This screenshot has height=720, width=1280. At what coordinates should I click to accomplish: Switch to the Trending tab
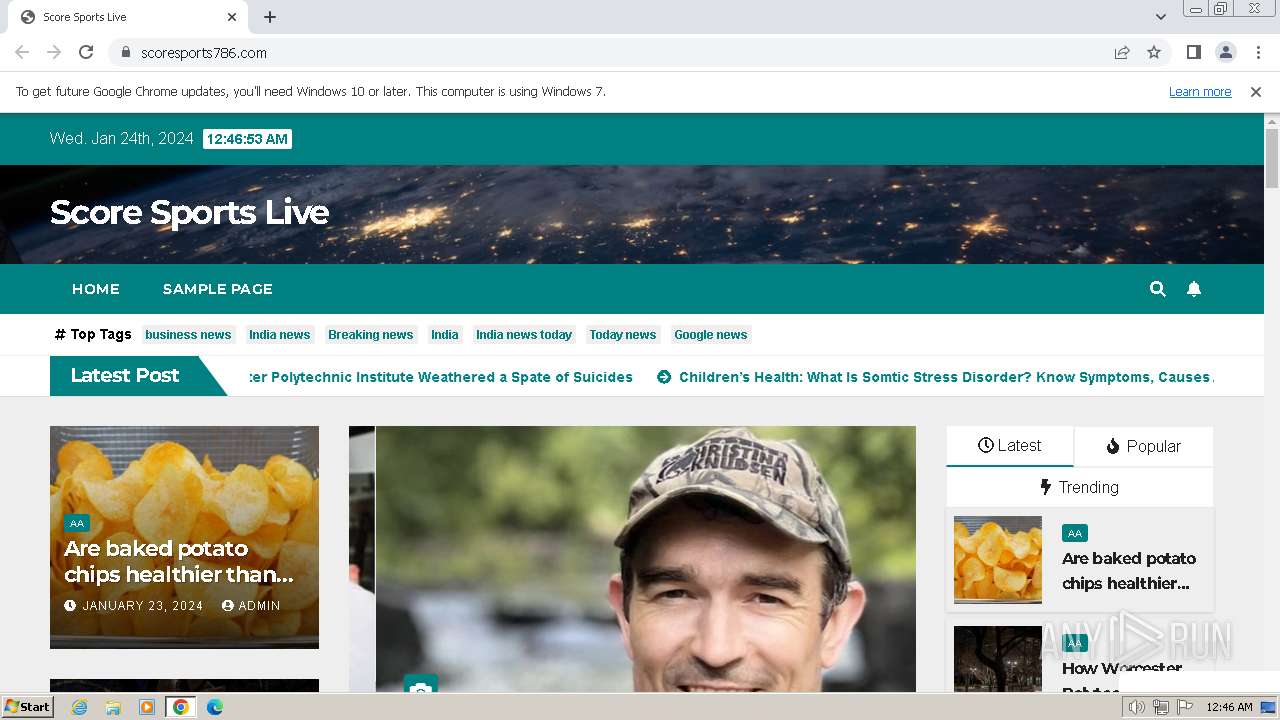click(x=1080, y=487)
